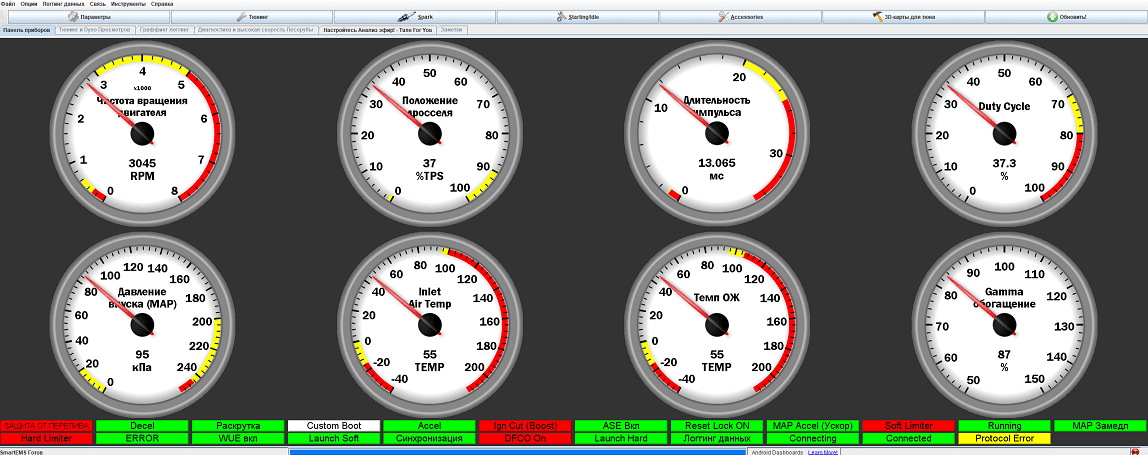Click the RPM engine speed gauge
Image resolution: width=1148 pixels, height=455 pixels.
click(143, 133)
